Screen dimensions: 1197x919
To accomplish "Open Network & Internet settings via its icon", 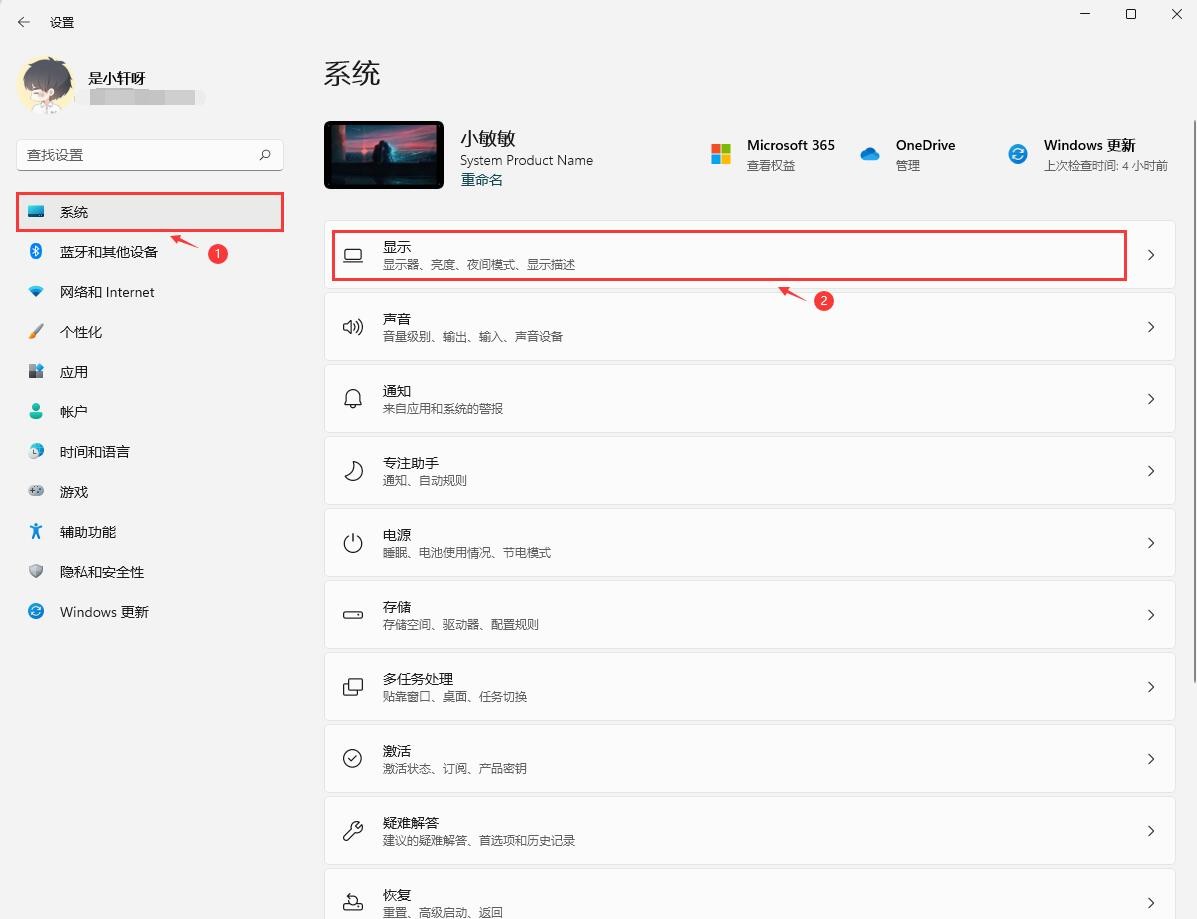I will (35, 292).
